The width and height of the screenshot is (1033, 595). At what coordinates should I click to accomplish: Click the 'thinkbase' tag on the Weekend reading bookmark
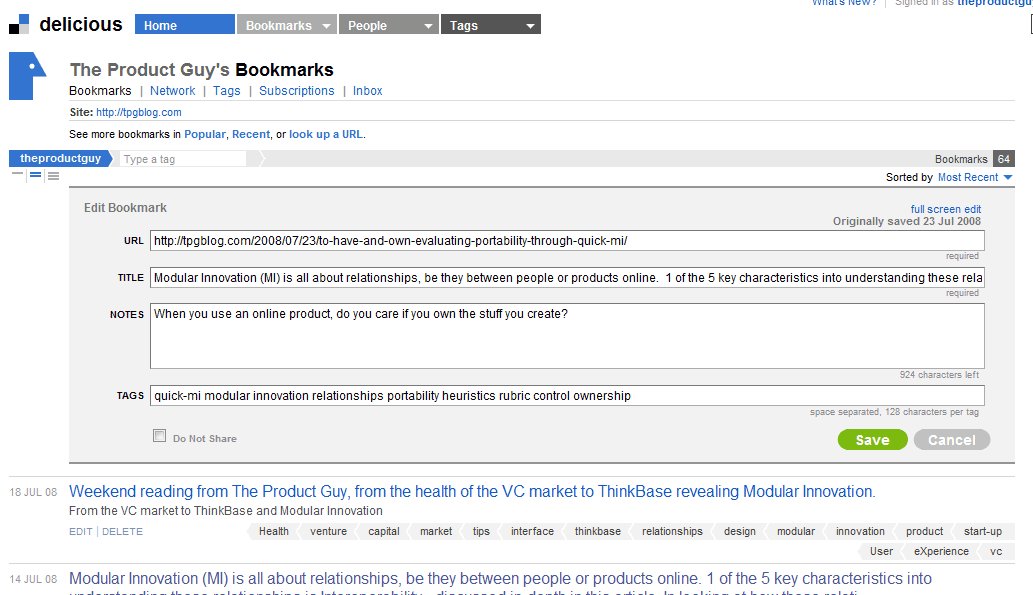(x=597, y=532)
